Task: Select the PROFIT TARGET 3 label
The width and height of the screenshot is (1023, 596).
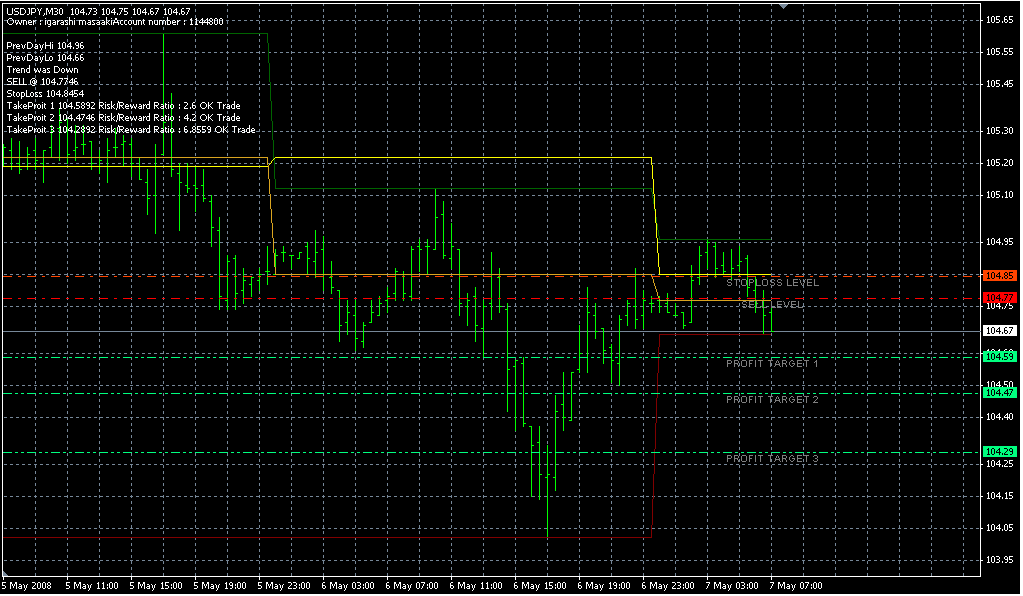Action: point(772,458)
